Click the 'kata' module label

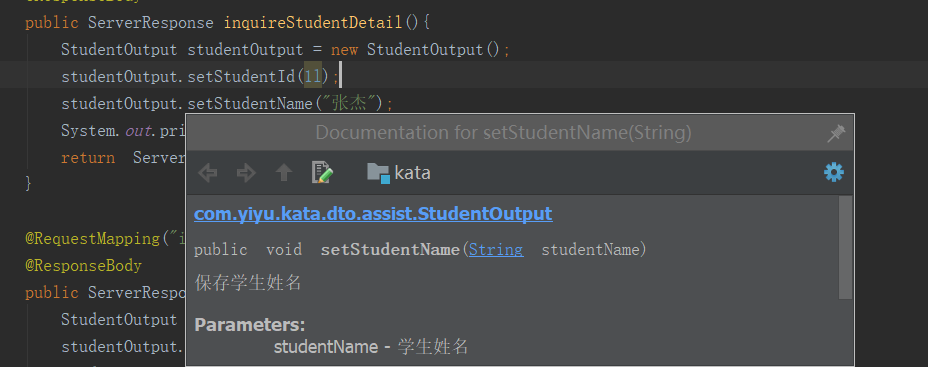413,173
